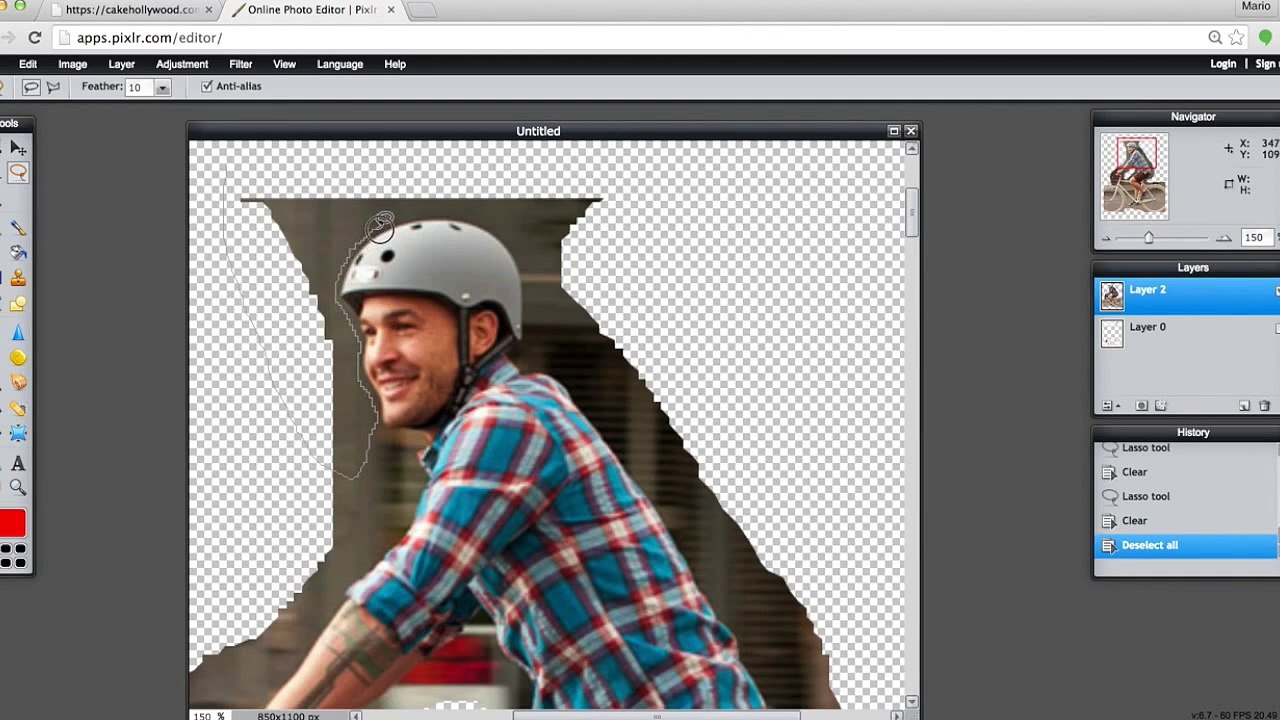Pick the Spot heal band-aid tool
The image size is (1280, 720).
pos(18,408)
